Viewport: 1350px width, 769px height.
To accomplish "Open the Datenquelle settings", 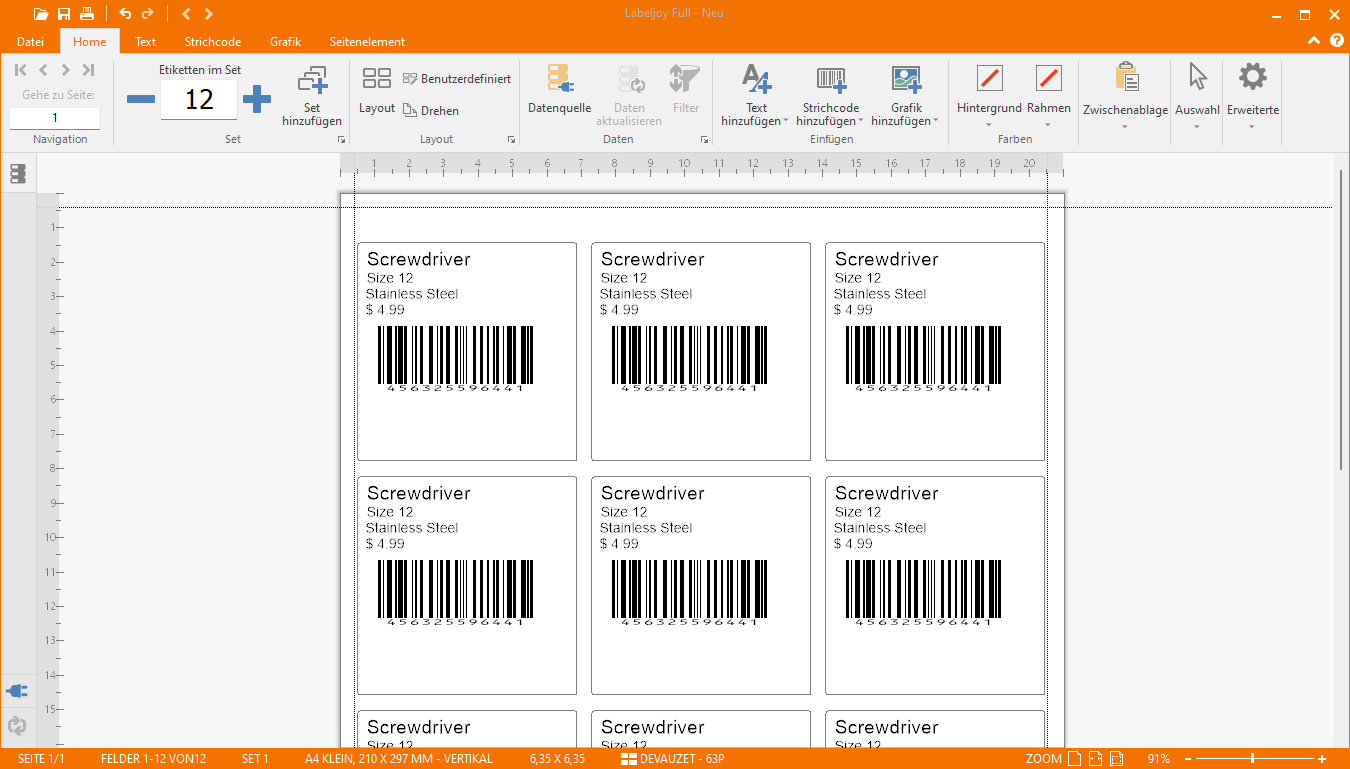I will click(559, 89).
